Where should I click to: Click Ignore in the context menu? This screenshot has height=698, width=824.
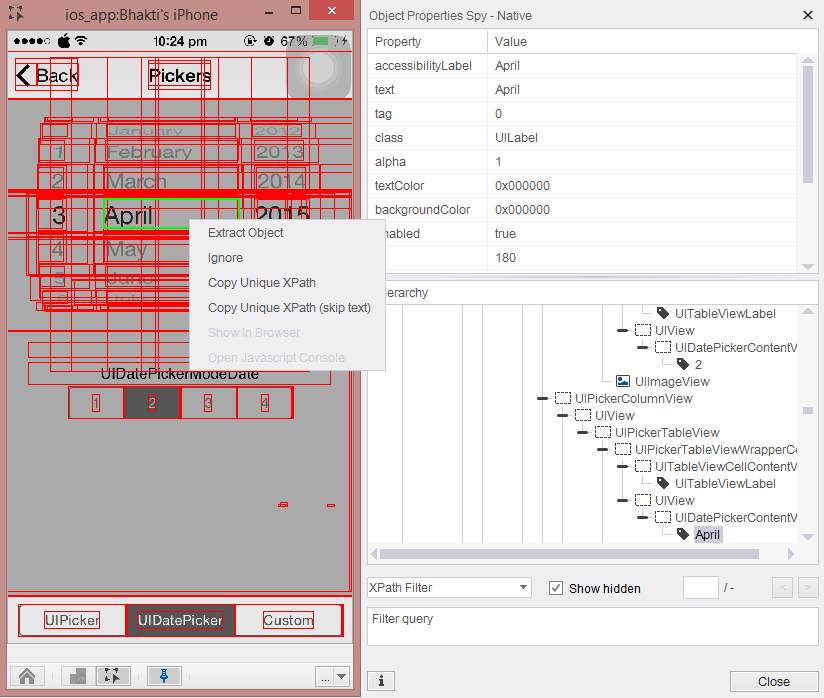point(225,258)
